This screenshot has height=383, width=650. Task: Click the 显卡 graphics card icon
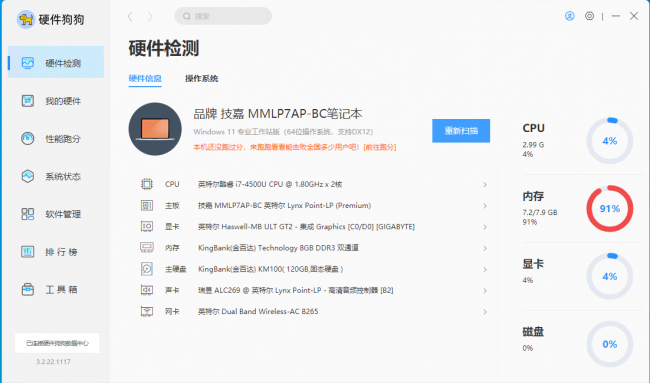pyautogui.click(x=147, y=226)
